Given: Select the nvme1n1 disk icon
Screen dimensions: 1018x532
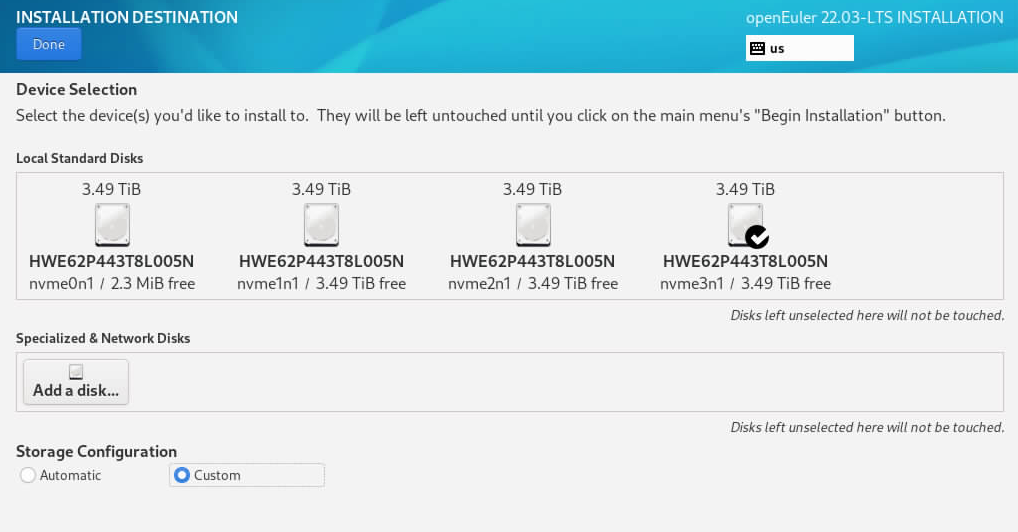Looking at the screenshot, I should [321, 225].
